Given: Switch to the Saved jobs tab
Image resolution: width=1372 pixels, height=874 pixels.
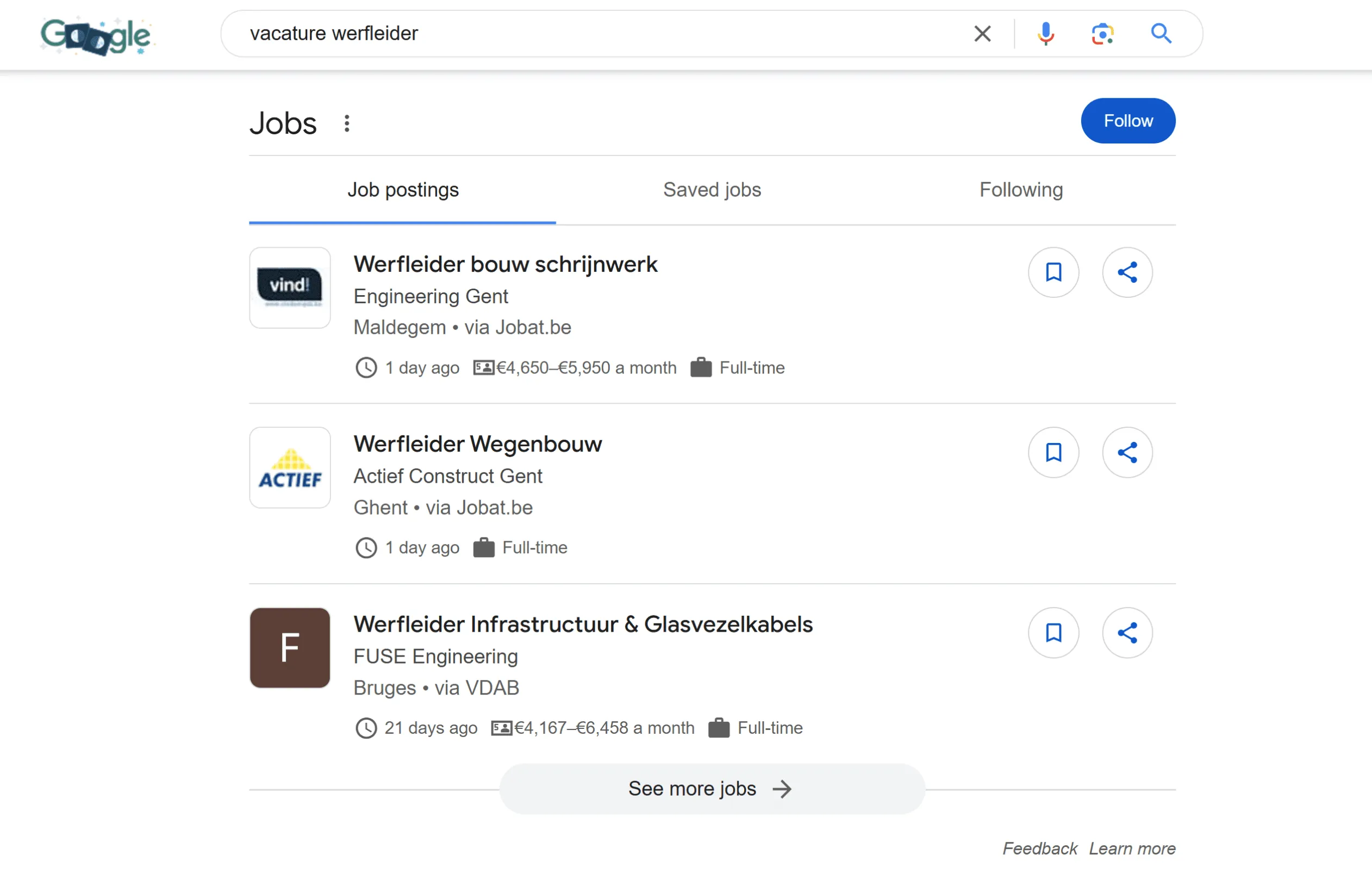Looking at the screenshot, I should [712, 190].
